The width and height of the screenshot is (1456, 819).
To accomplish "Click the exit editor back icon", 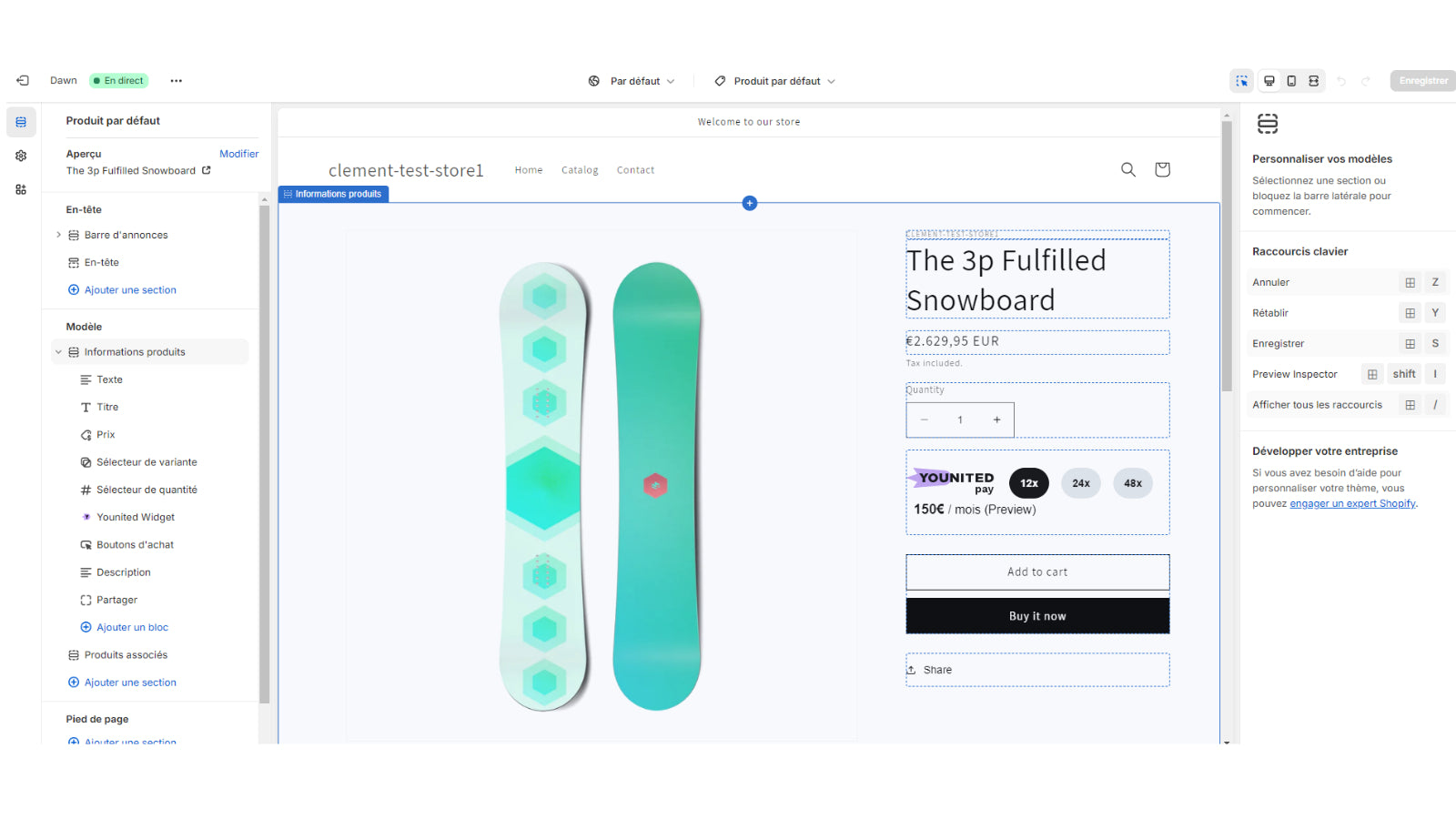I will click(23, 81).
